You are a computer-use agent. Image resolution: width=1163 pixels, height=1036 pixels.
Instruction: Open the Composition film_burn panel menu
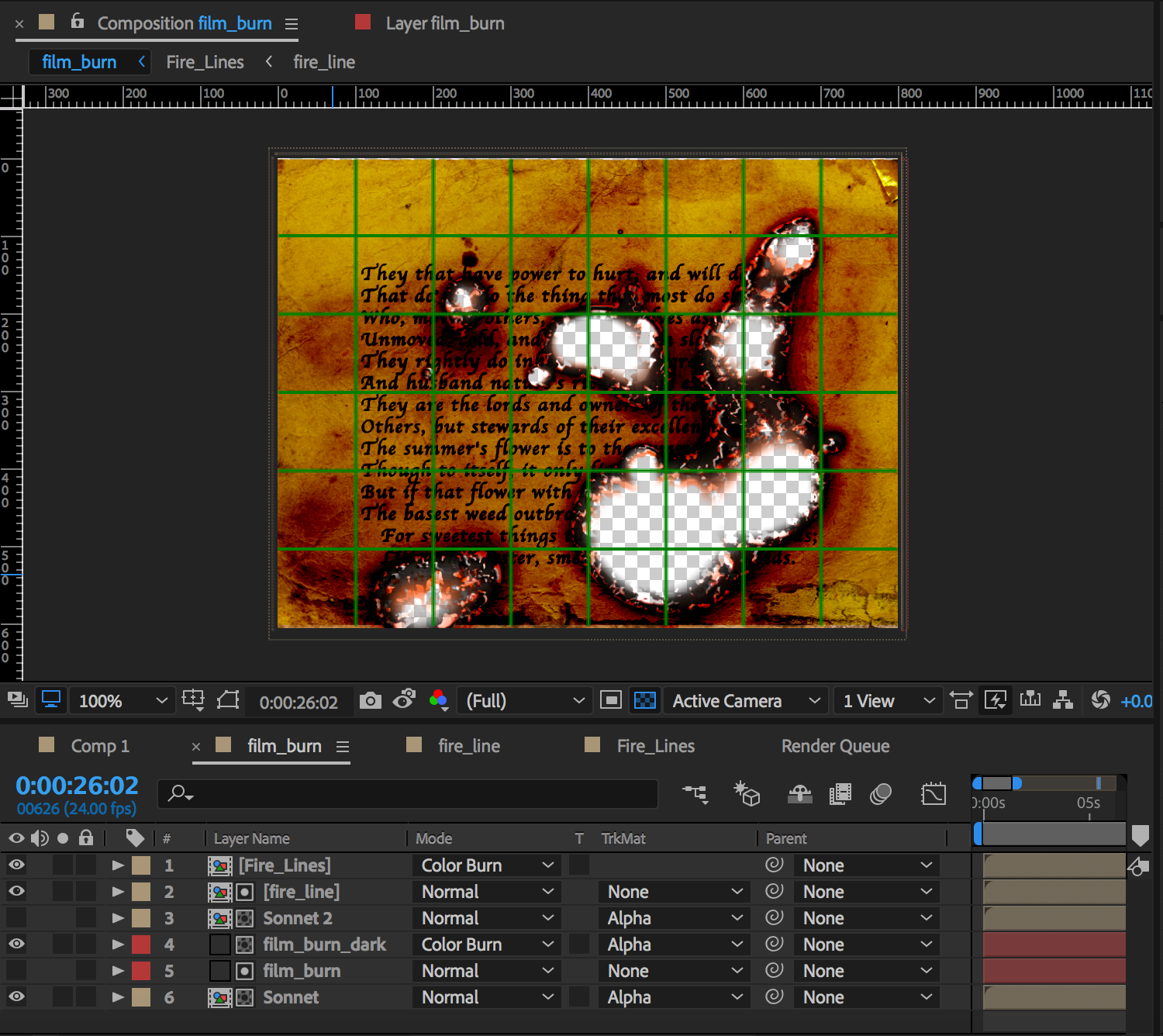[292, 24]
